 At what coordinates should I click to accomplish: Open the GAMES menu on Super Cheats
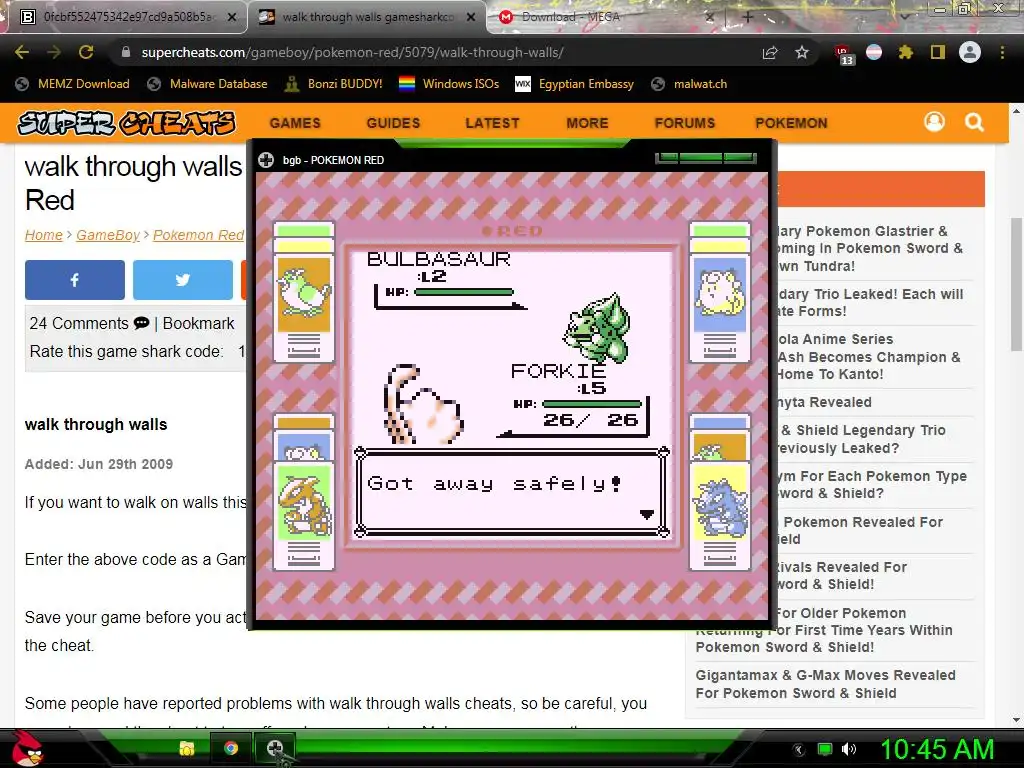click(295, 123)
